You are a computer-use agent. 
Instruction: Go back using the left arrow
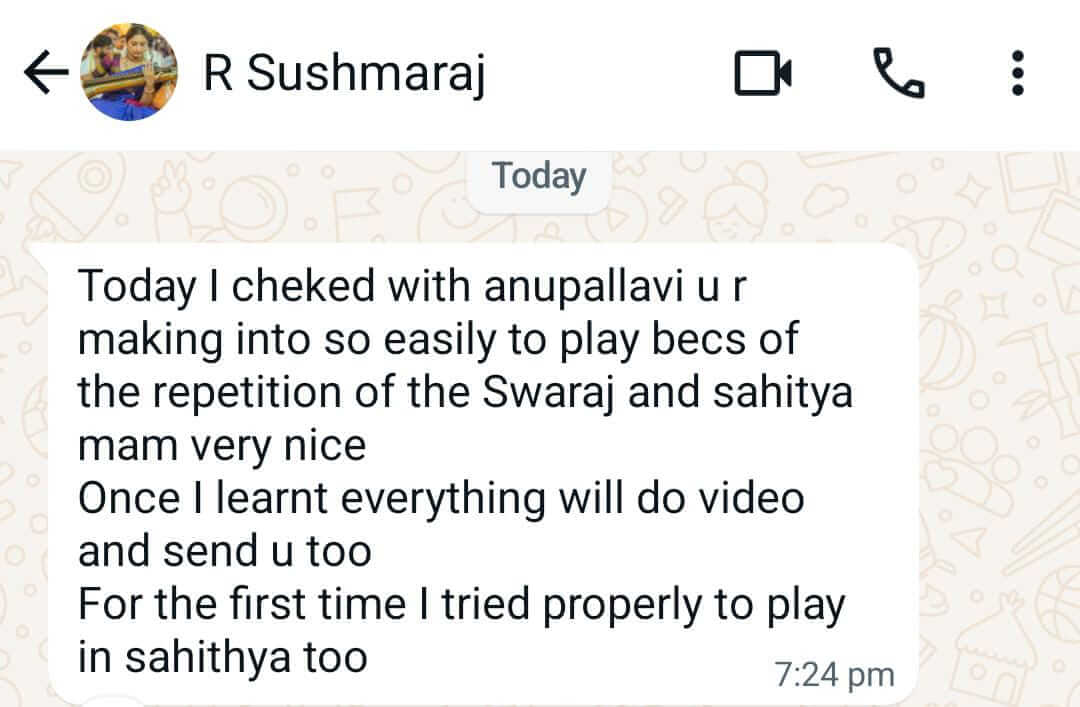point(46,72)
